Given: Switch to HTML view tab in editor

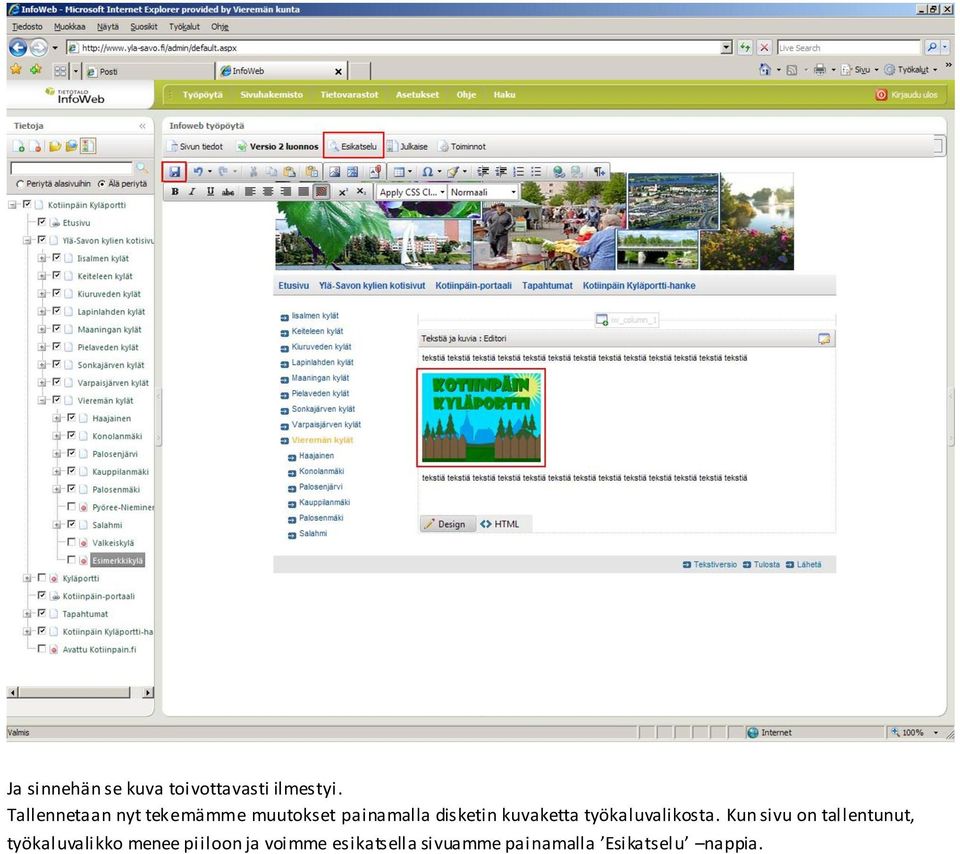Looking at the screenshot, I should 500,524.
